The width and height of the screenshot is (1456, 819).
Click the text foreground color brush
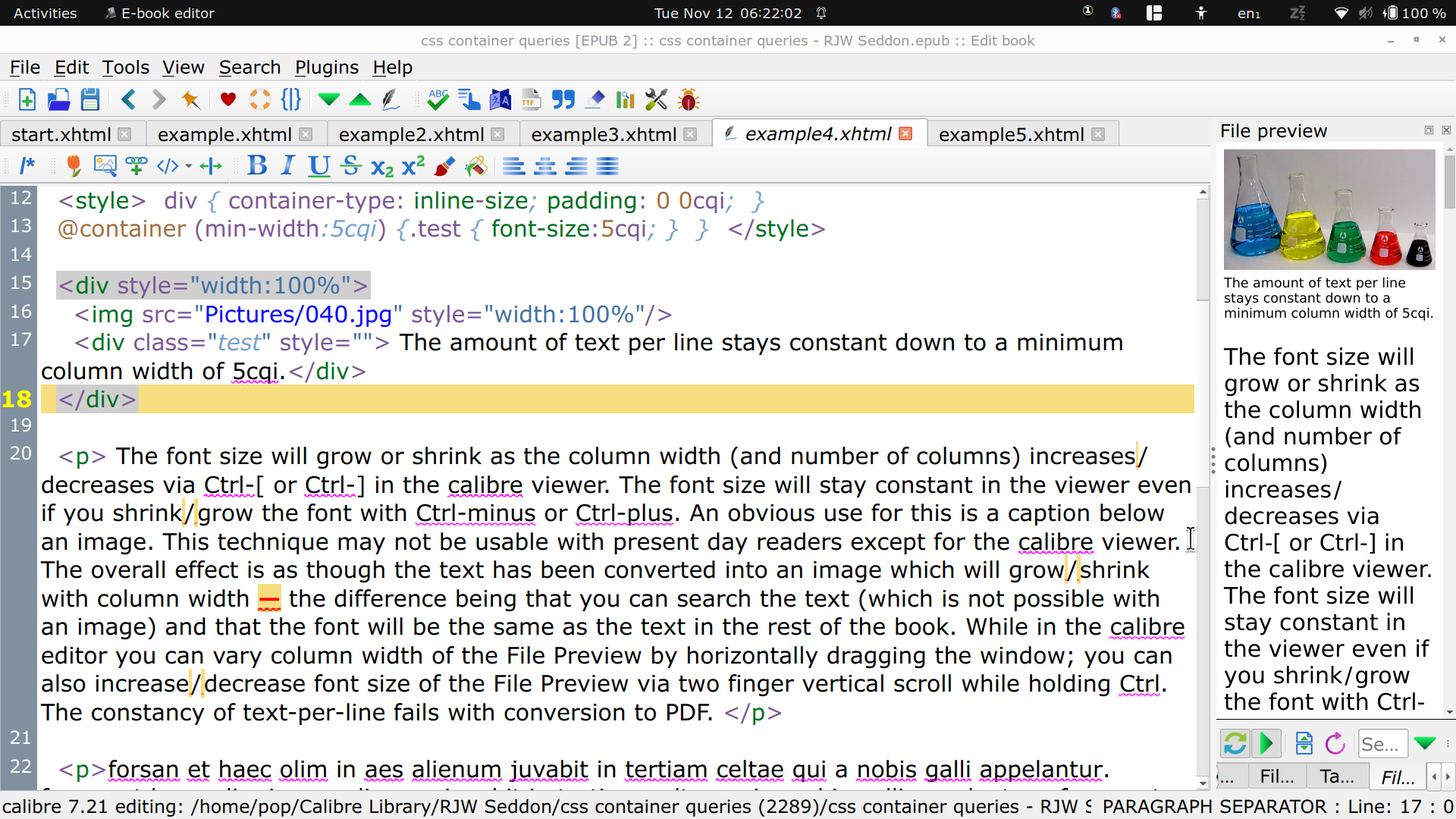(x=445, y=165)
